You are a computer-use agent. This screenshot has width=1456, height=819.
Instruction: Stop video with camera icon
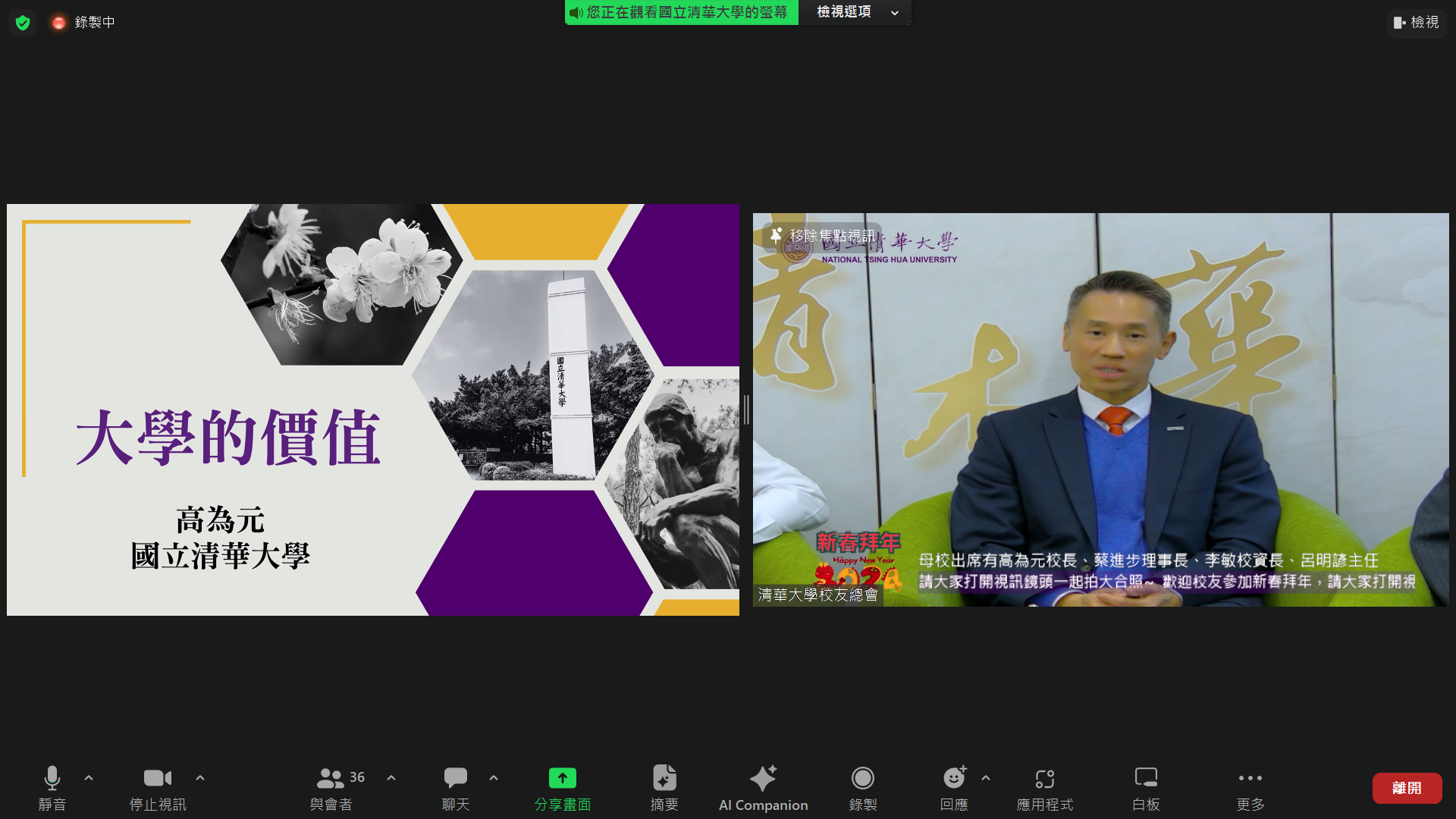(158, 788)
